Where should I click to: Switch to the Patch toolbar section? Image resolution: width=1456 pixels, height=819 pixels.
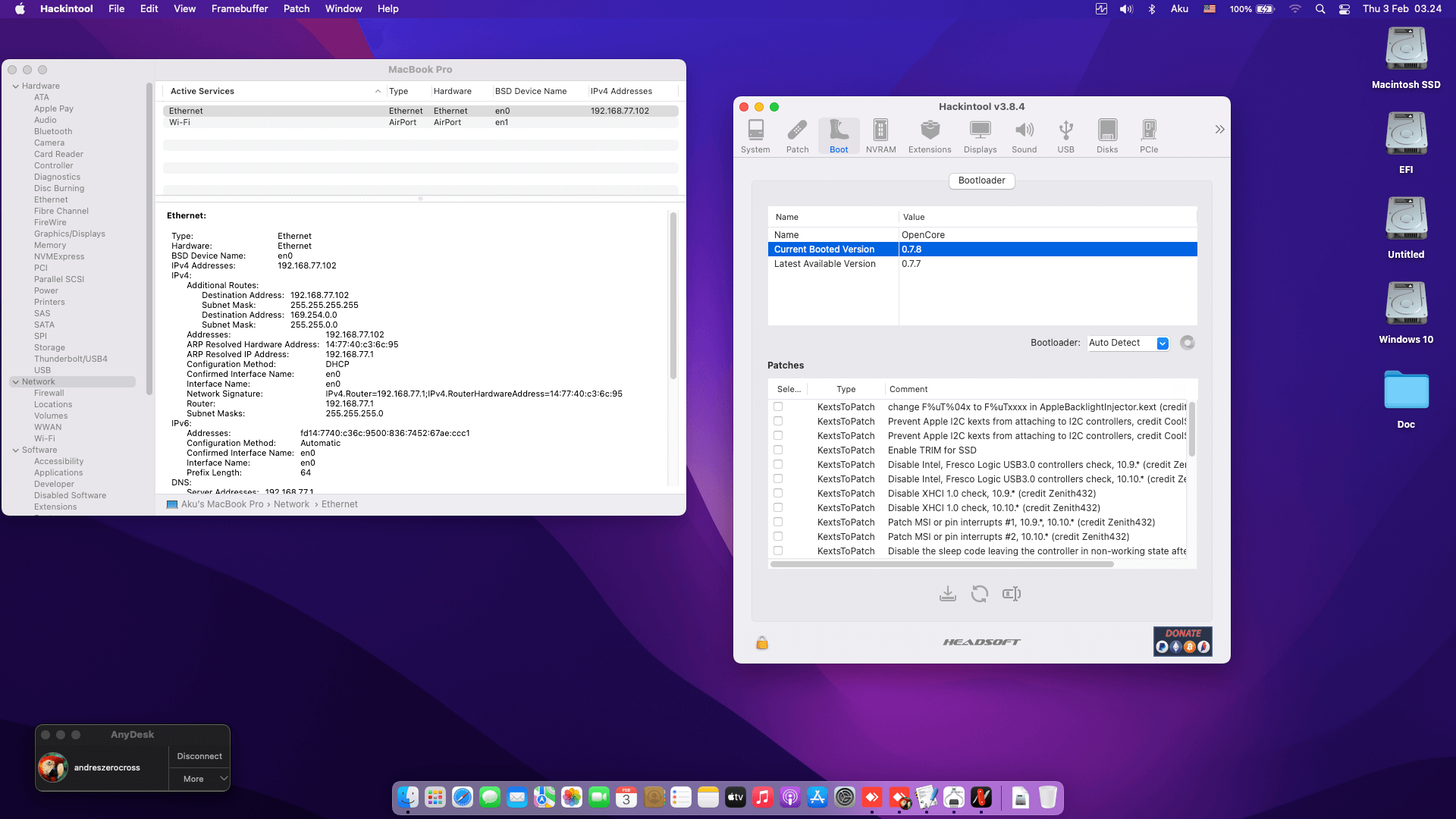pos(797,136)
